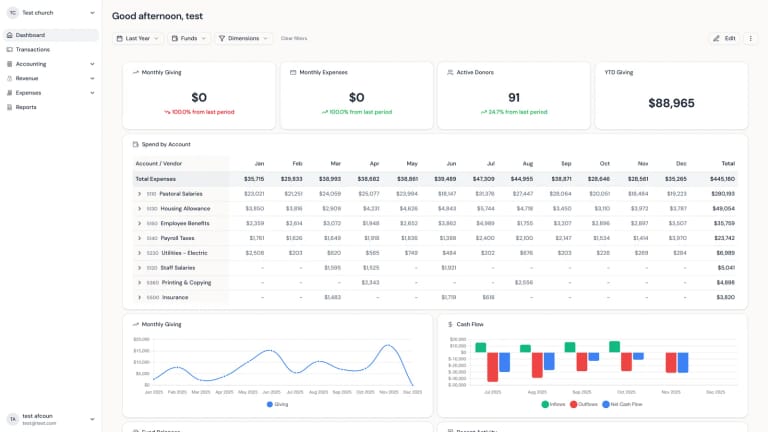Open the Funds filter dropdown
This screenshot has width=768, height=432.
(189, 38)
